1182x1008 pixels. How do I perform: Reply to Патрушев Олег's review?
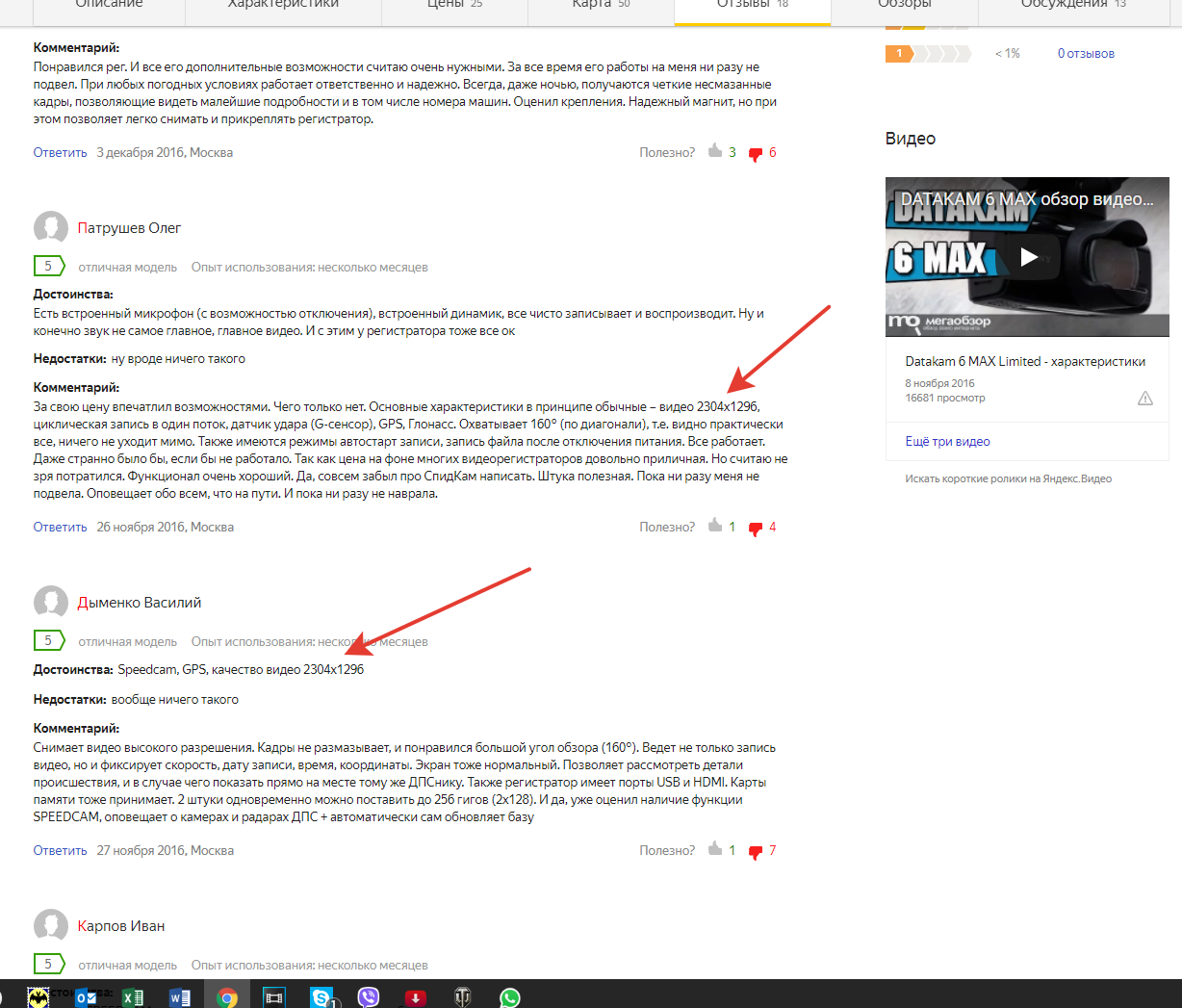click(60, 527)
